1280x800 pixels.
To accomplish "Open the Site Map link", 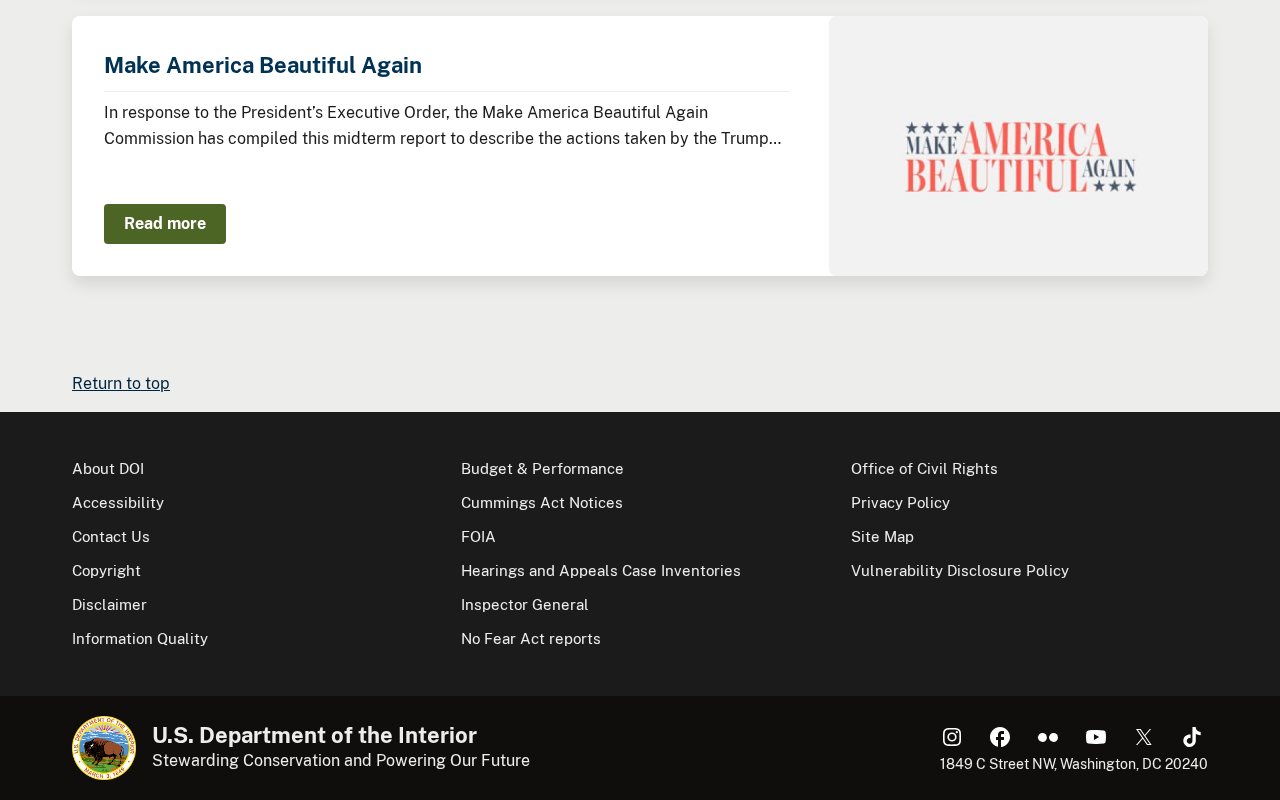I will (882, 537).
